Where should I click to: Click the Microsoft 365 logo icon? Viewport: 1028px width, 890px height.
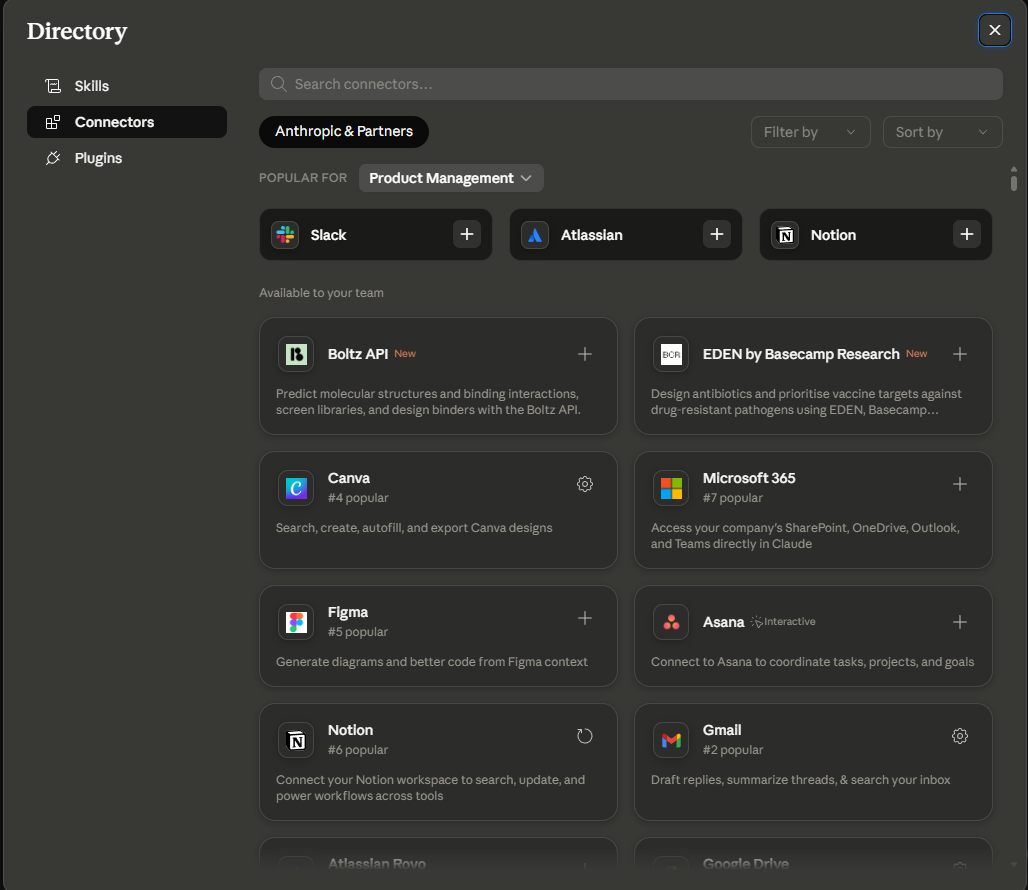pos(671,488)
